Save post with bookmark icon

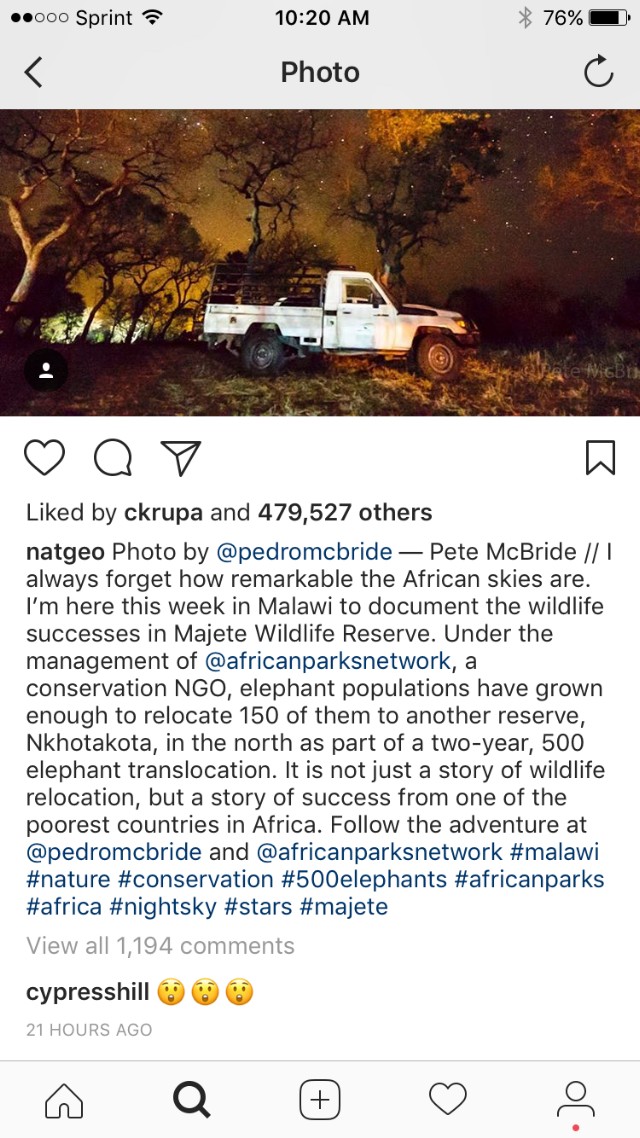pos(599,458)
